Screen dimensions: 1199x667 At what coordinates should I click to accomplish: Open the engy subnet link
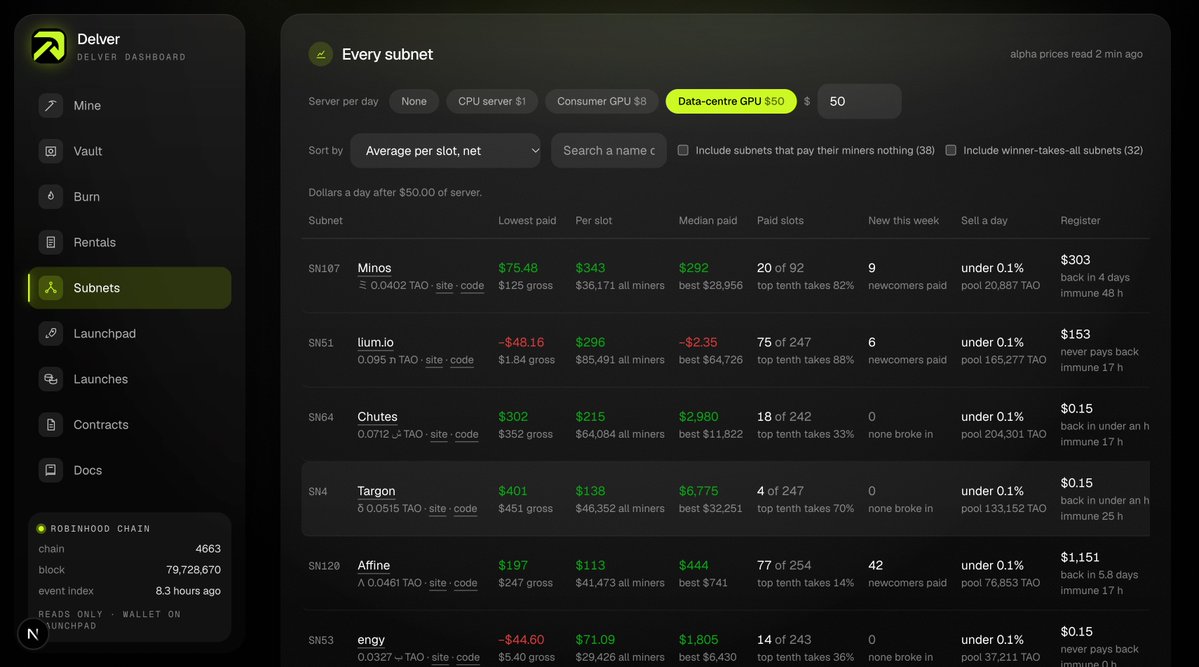point(371,639)
